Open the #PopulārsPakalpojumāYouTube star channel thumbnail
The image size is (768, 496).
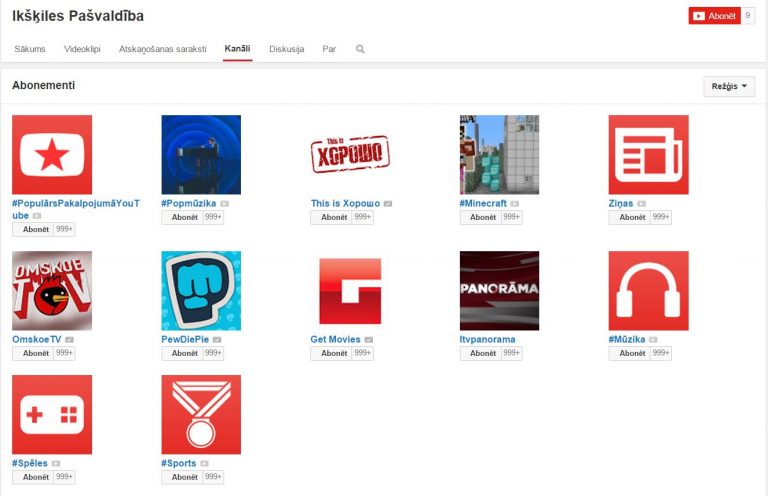coord(52,155)
